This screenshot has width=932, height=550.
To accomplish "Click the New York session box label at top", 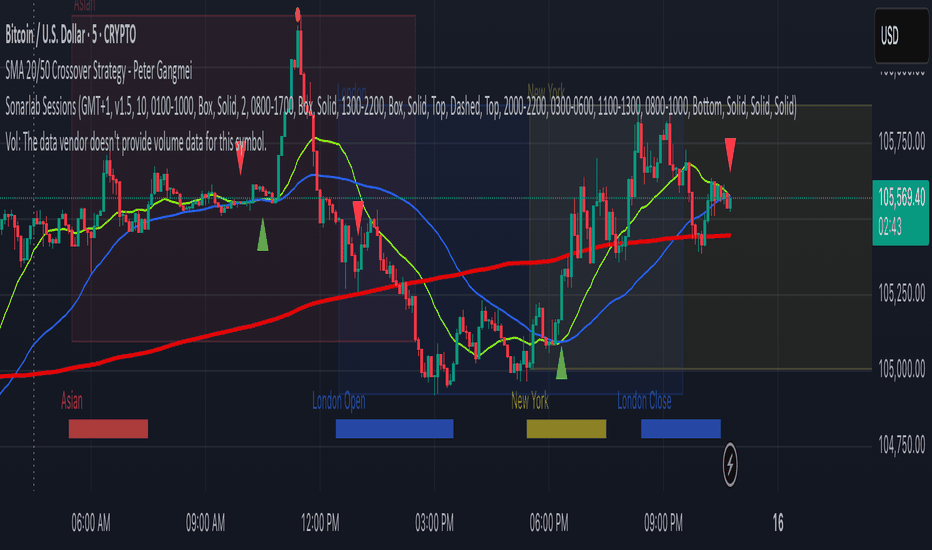I will coord(546,92).
